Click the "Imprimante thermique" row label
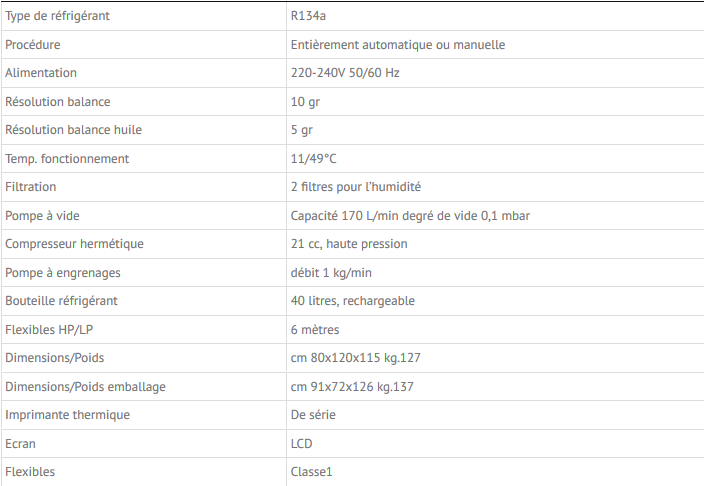This screenshot has width=704, height=486. (x=68, y=414)
